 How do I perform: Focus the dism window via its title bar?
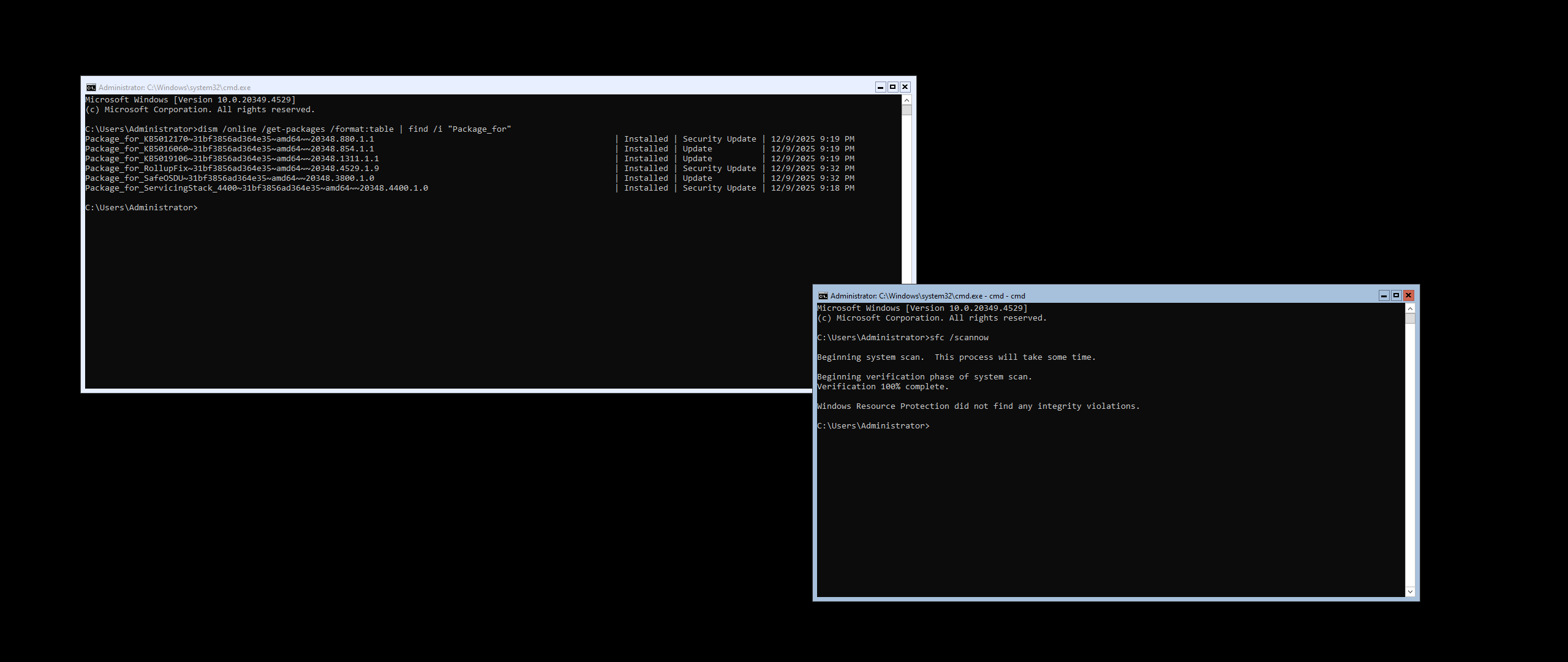point(490,87)
